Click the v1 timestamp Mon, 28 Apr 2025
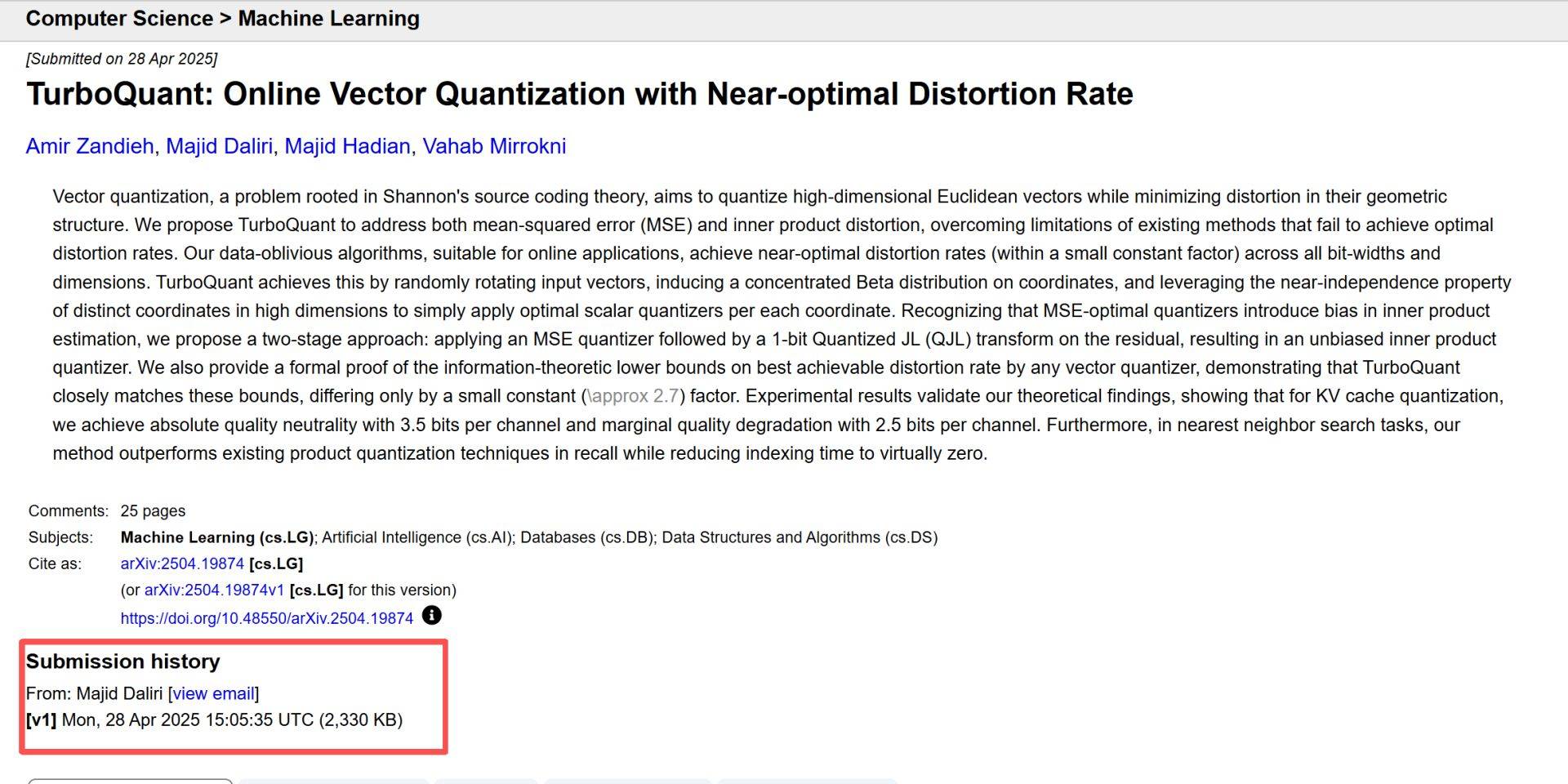Viewport: 1568px width, 784px height. point(188,719)
